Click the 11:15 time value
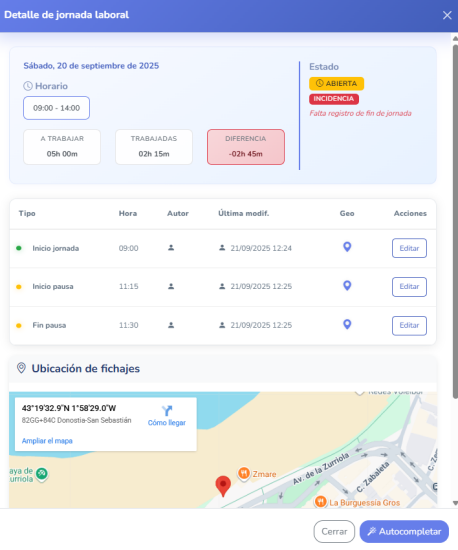This screenshot has height=550, width=458. click(x=128, y=287)
